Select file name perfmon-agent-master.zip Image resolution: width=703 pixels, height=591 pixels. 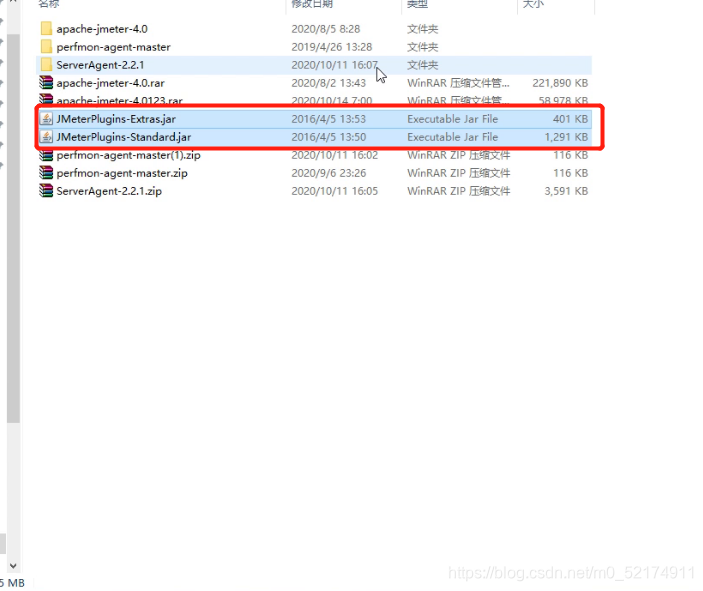coord(122,173)
